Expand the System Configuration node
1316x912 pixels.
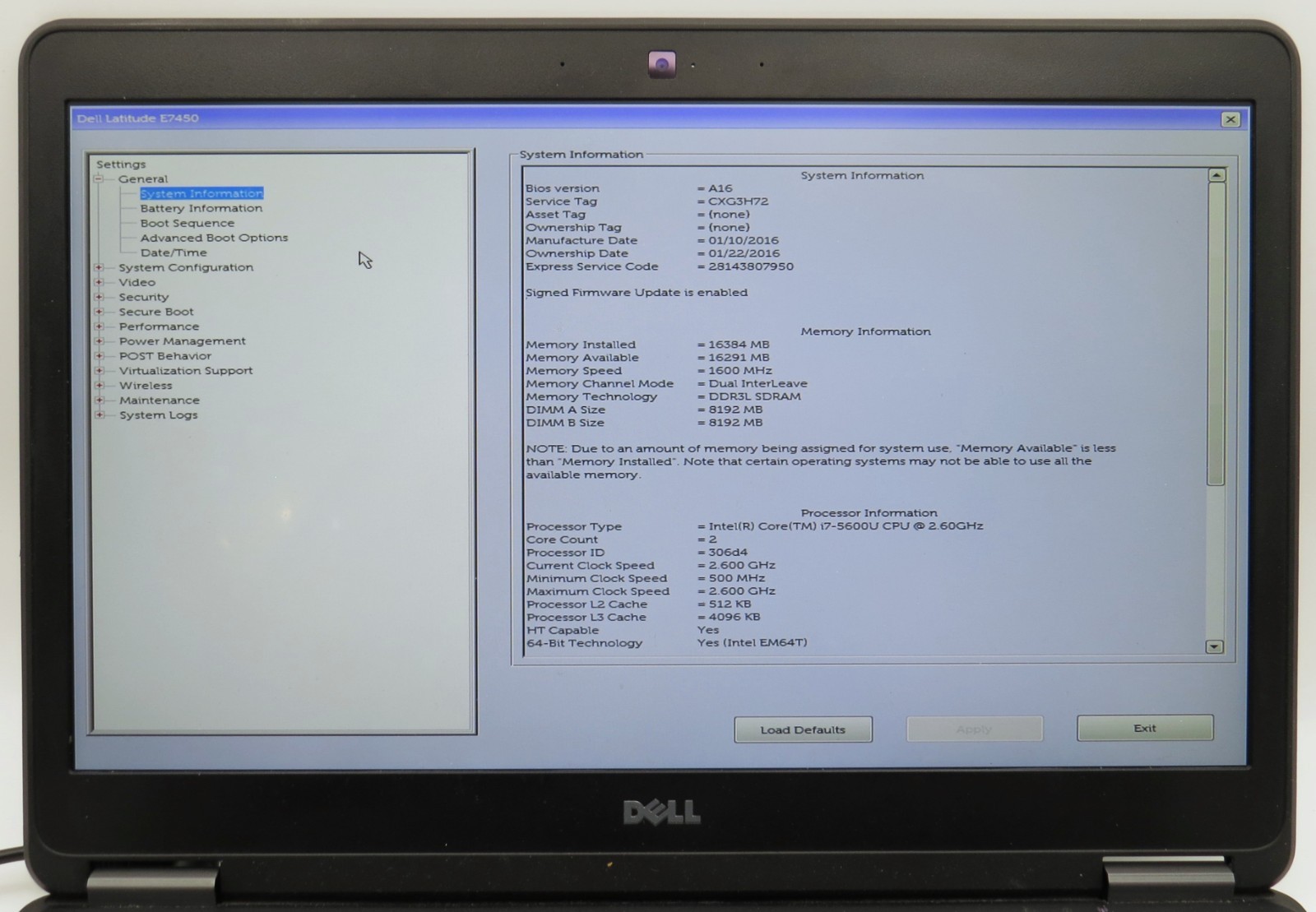pyautogui.click(x=99, y=267)
